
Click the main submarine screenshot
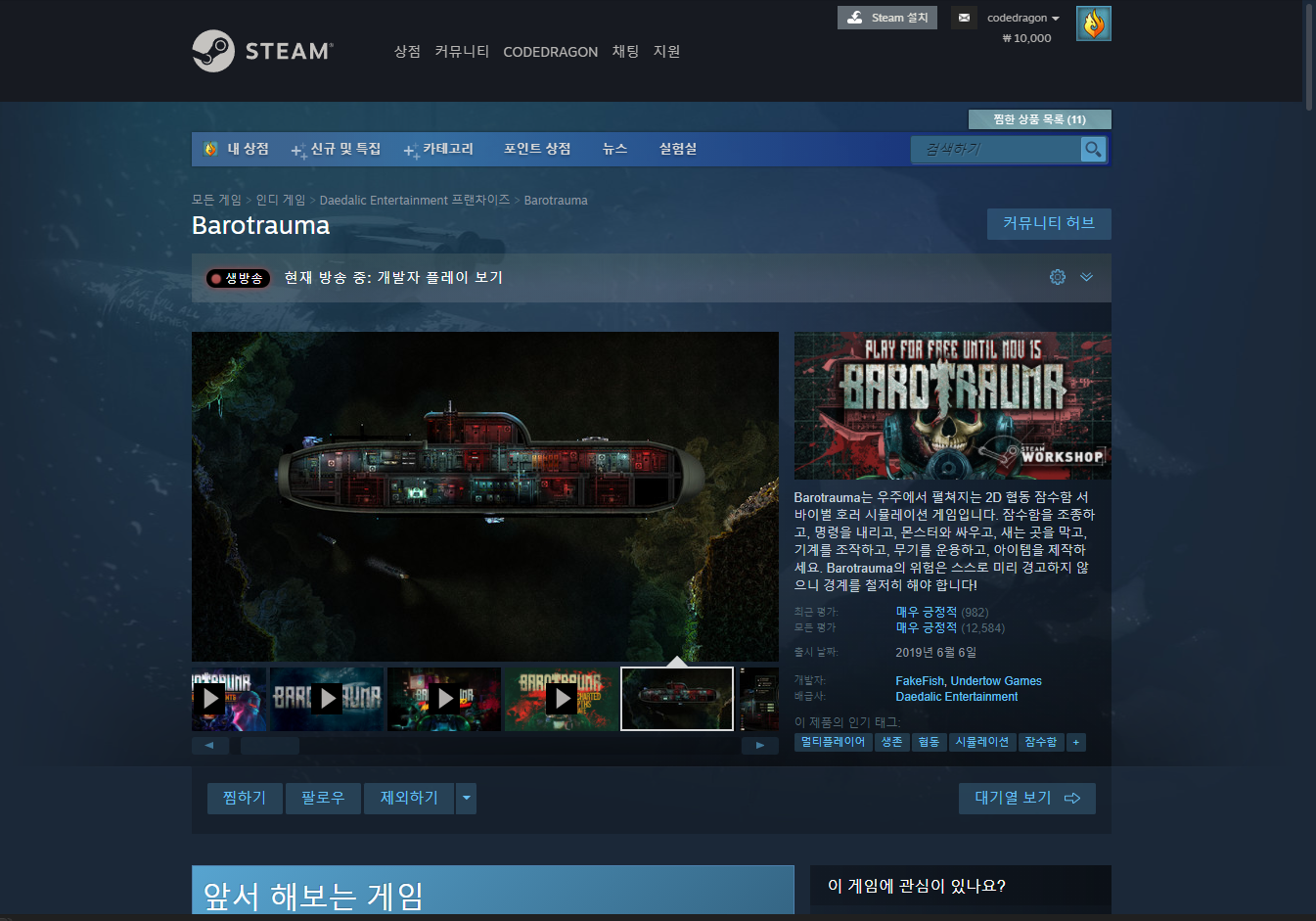click(x=485, y=496)
